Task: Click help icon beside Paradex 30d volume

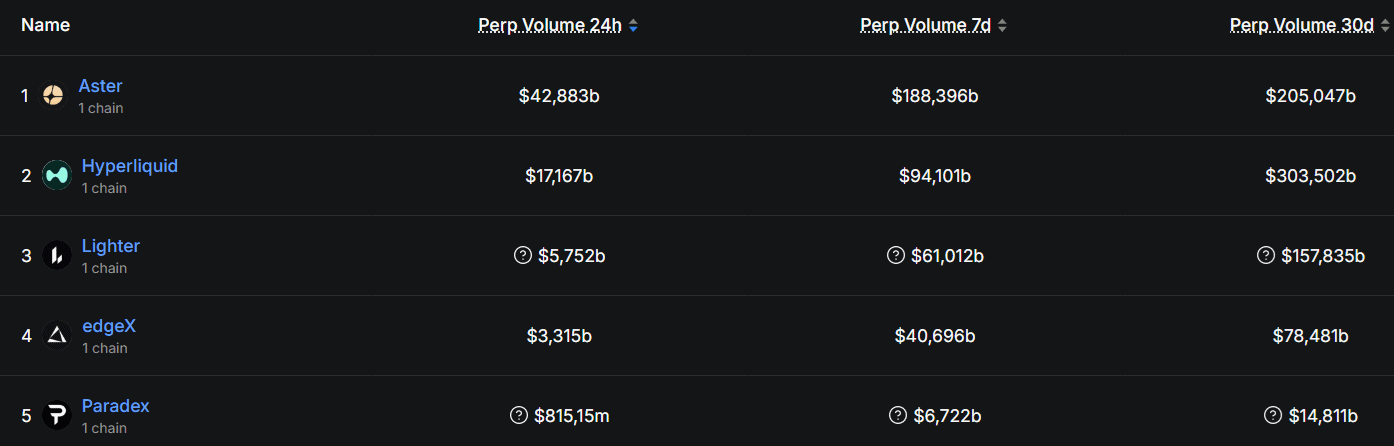Action: pyautogui.click(x=1272, y=415)
